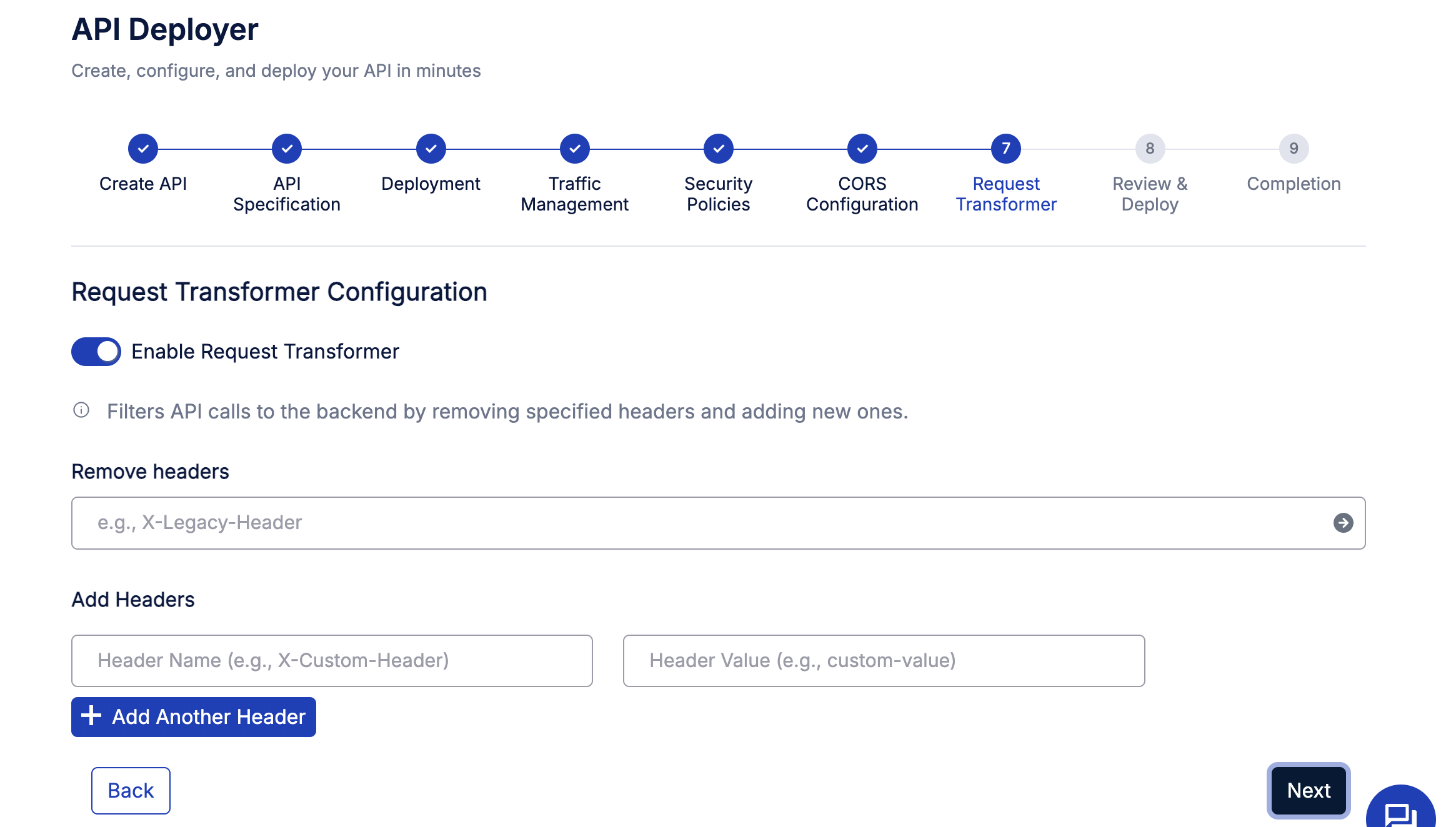Jump to step 8 Review & Deploy

tap(1150, 149)
